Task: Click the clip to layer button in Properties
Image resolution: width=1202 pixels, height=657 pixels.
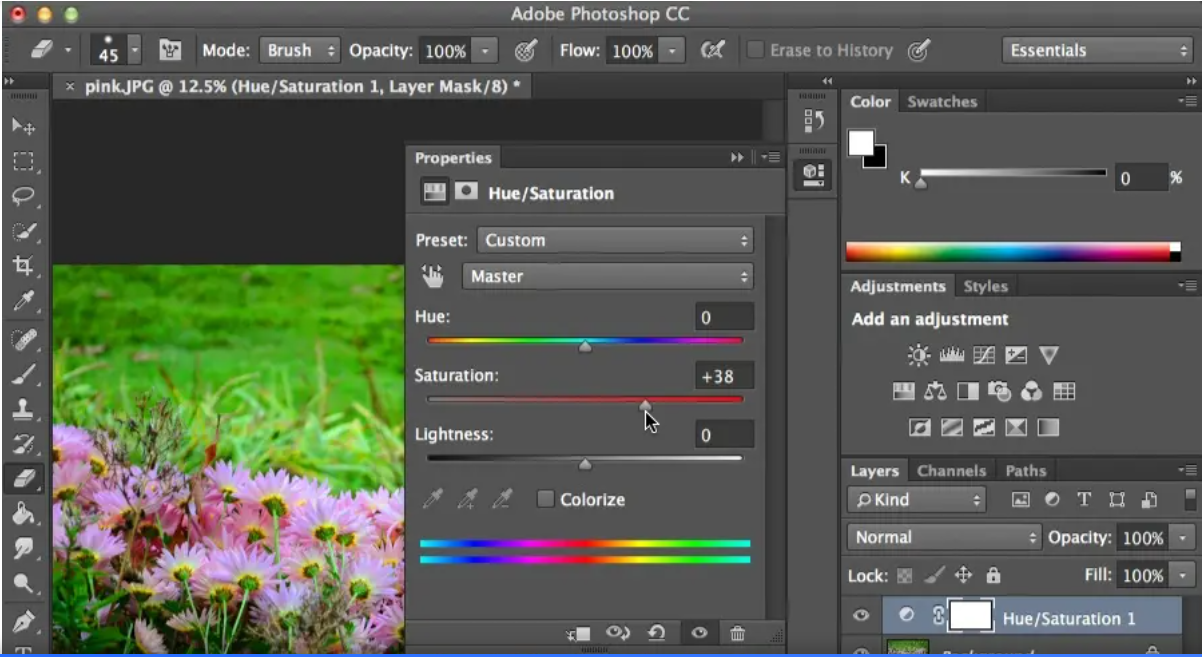Action: [579, 633]
